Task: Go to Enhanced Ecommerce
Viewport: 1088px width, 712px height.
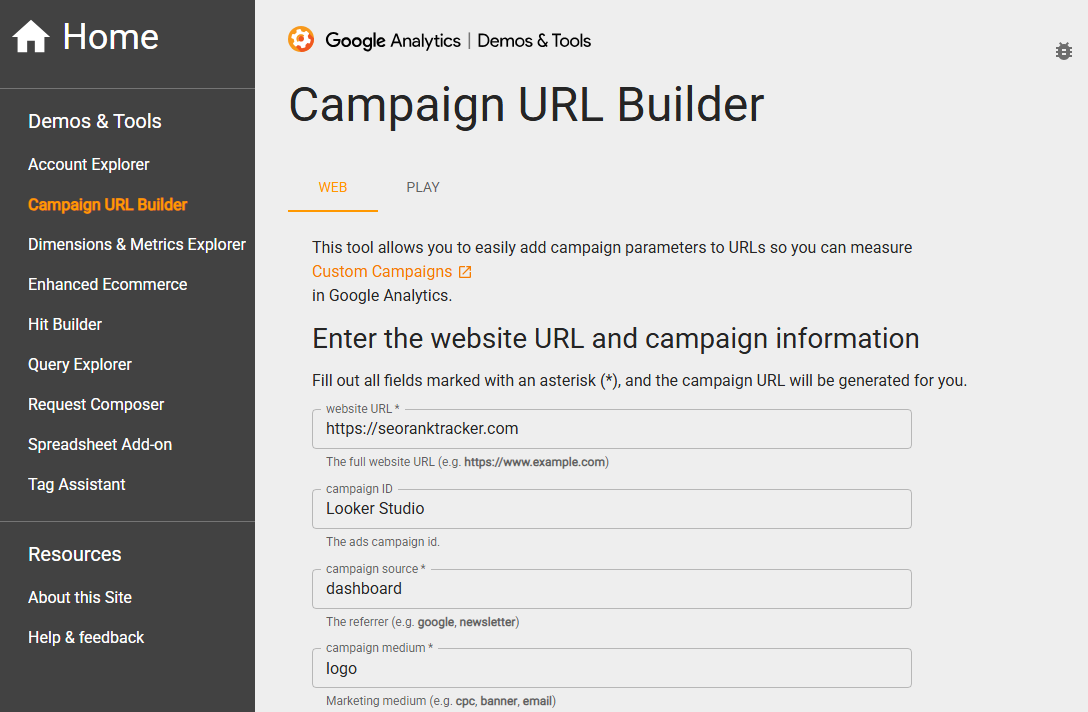Action: tap(107, 284)
